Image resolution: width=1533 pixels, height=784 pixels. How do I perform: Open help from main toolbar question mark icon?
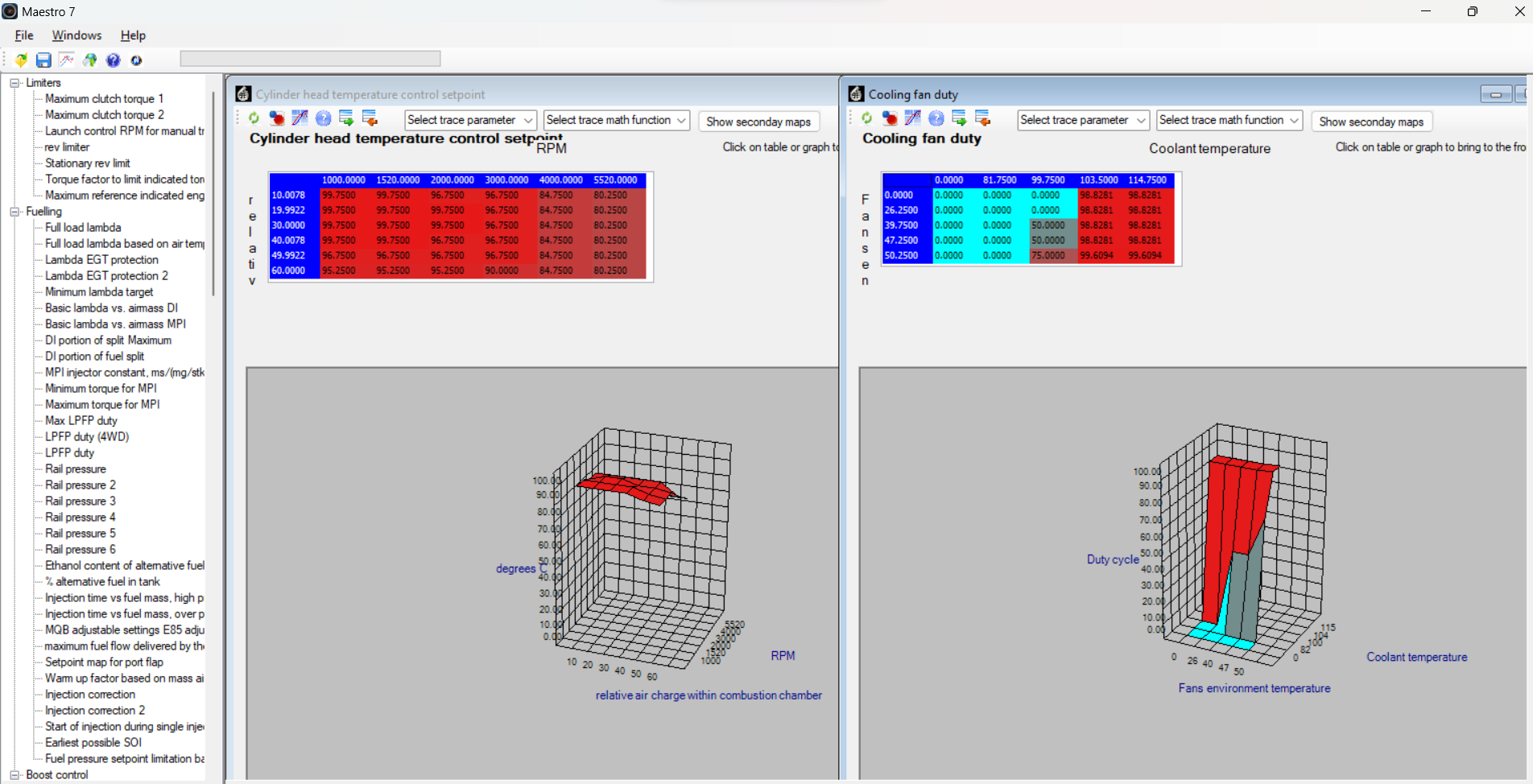(x=114, y=60)
